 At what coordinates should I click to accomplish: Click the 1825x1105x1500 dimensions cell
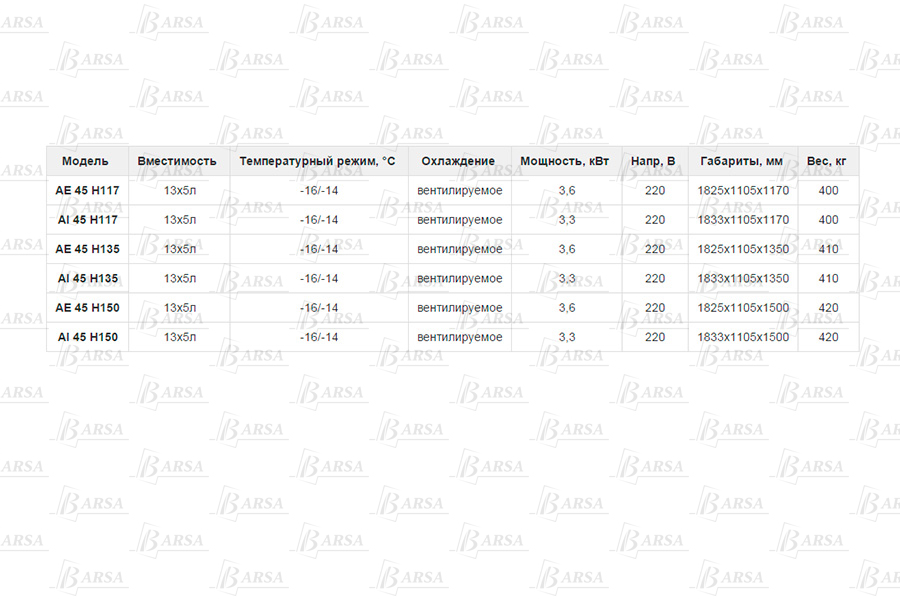pos(742,308)
